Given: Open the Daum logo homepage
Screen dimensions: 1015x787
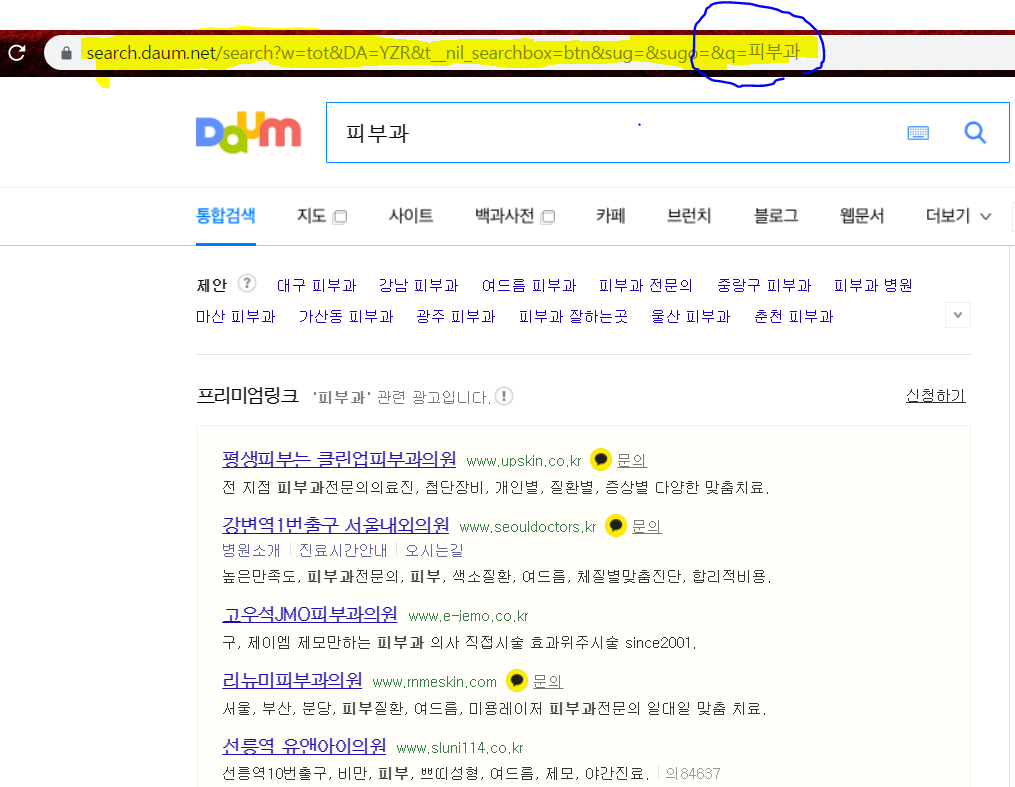Looking at the screenshot, I should [x=249, y=133].
